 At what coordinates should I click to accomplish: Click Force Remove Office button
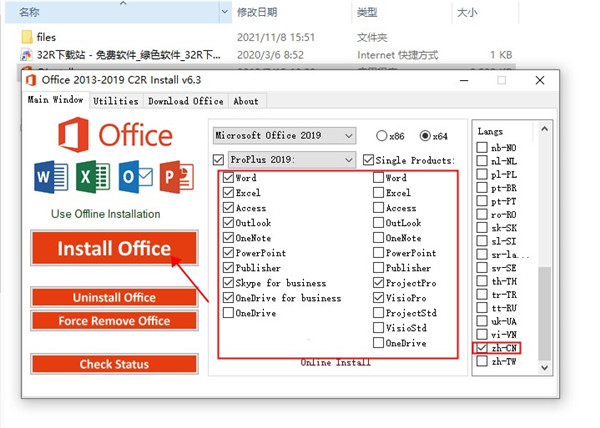point(114,321)
